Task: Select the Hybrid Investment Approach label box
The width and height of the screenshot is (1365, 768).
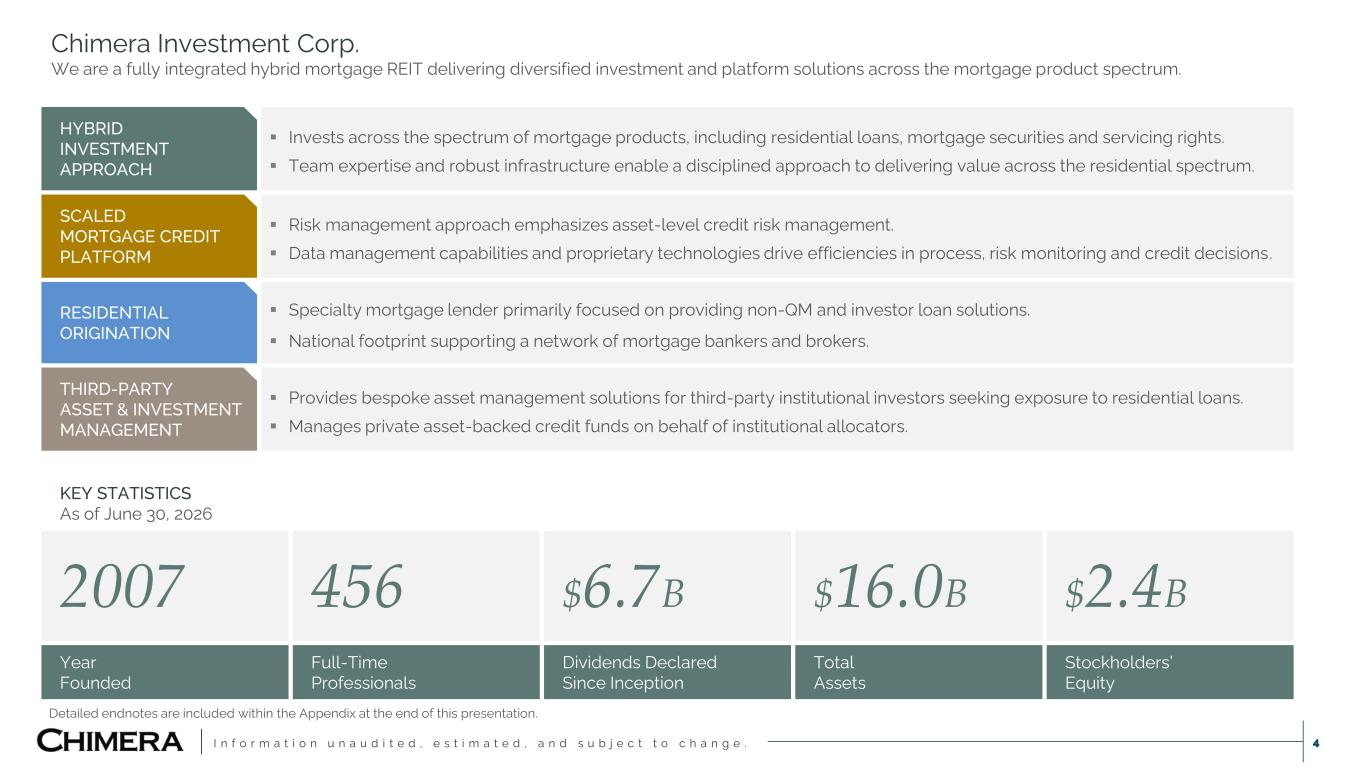Action: (149, 148)
